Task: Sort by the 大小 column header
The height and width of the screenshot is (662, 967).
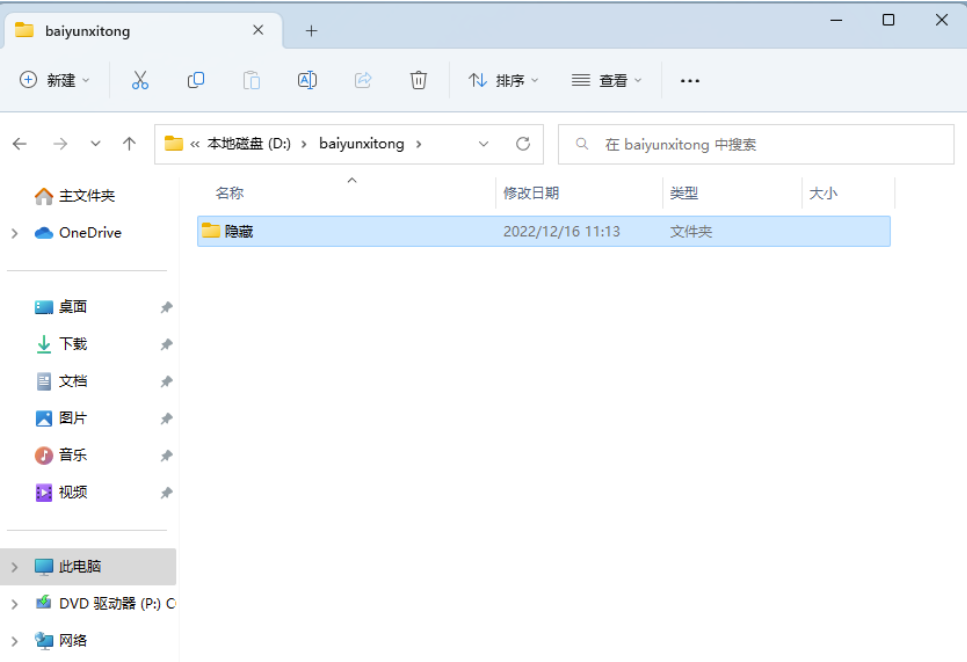Action: click(823, 193)
